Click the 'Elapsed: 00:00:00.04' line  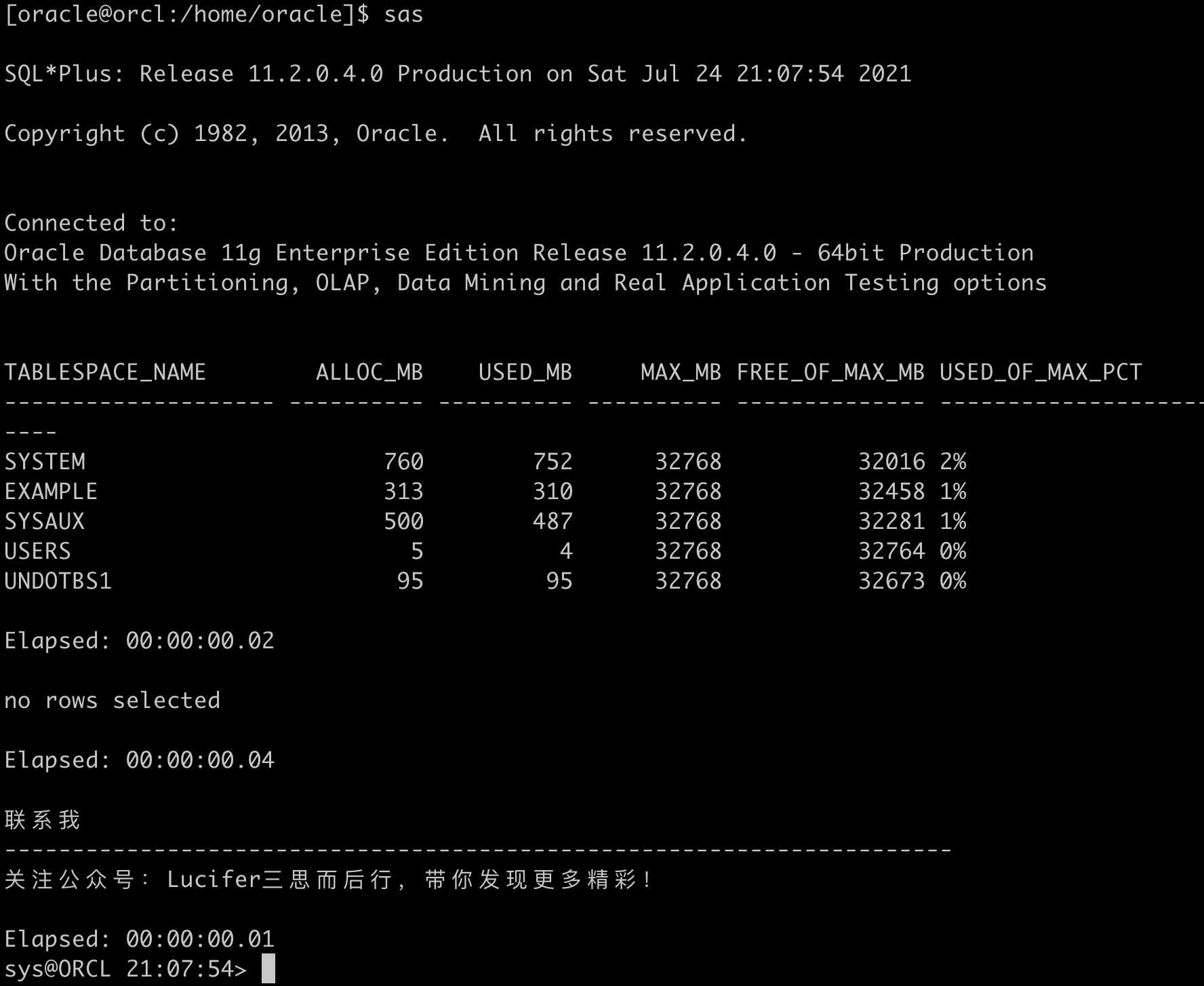point(139,760)
